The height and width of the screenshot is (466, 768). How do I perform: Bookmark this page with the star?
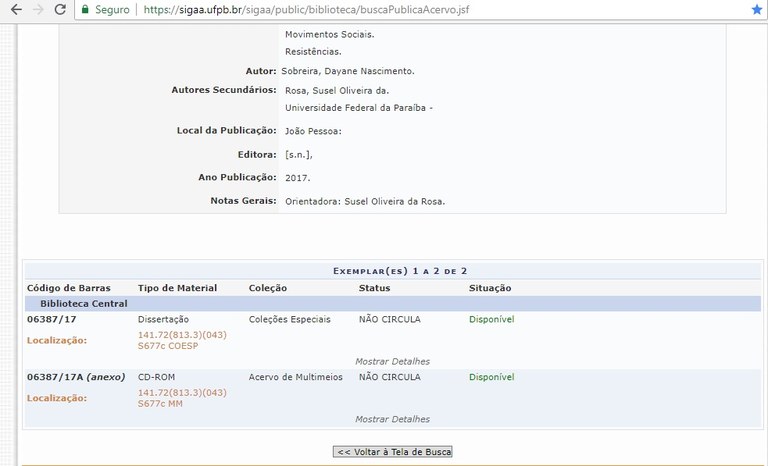pos(756,10)
